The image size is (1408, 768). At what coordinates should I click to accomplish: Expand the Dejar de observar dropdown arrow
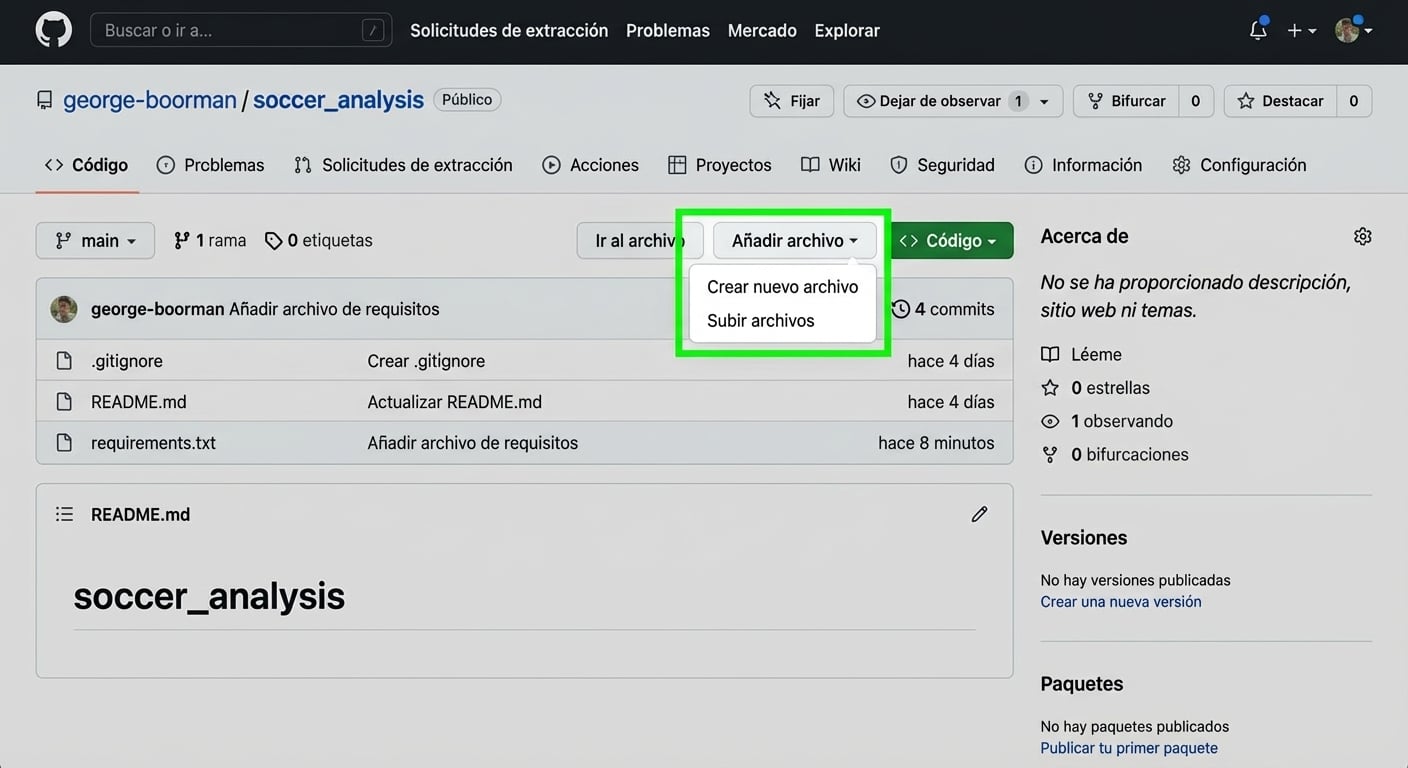pos(1045,101)
